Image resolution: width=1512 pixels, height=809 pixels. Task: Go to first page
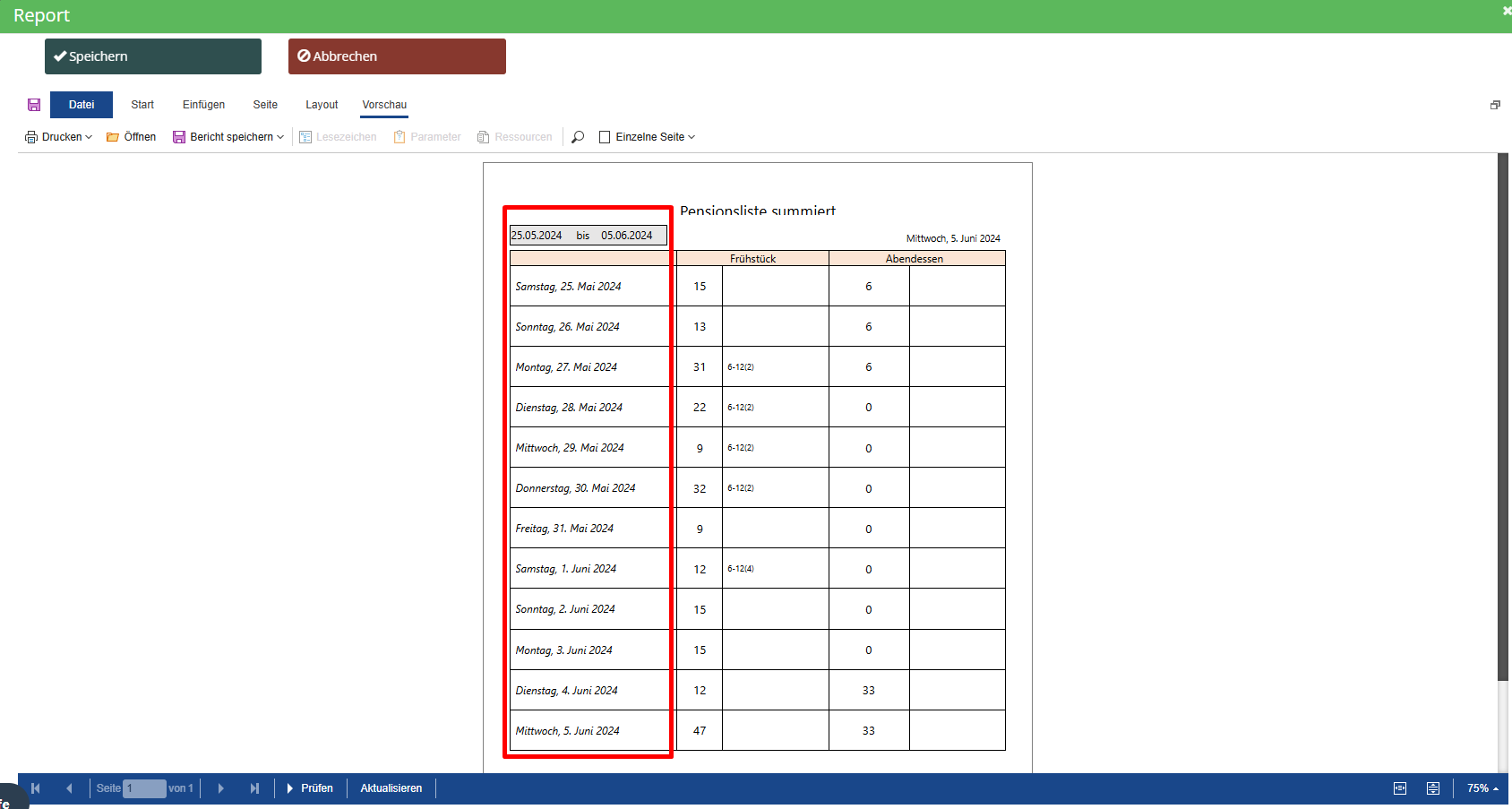point(36,788)
